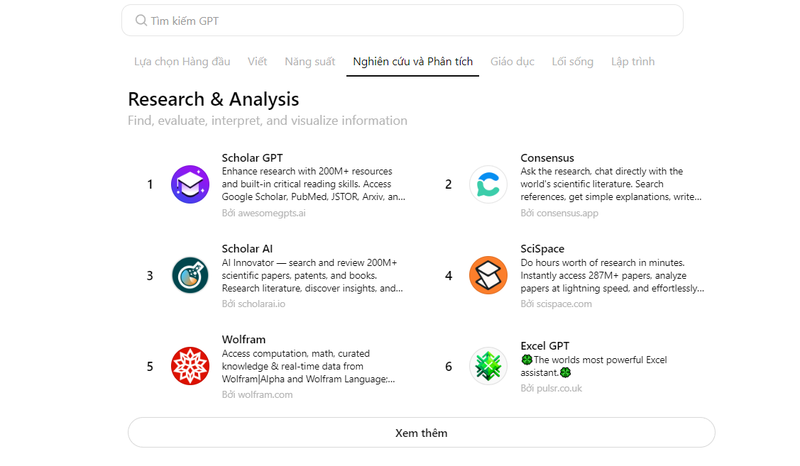Focus the Tìm kiếm GPT search field
Viewport: 800px width, 466px height.
[x=402, y=20]
